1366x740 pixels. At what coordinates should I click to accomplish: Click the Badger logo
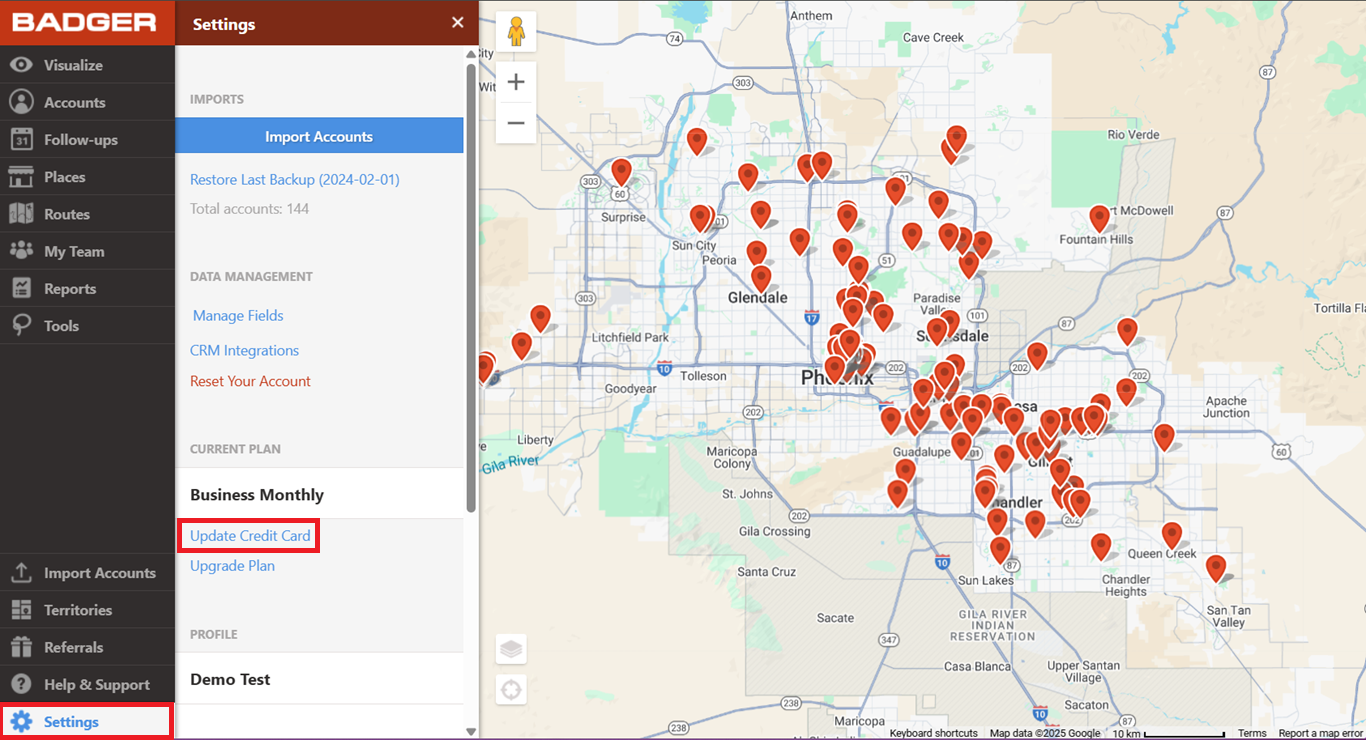click(x=84, y=22)
